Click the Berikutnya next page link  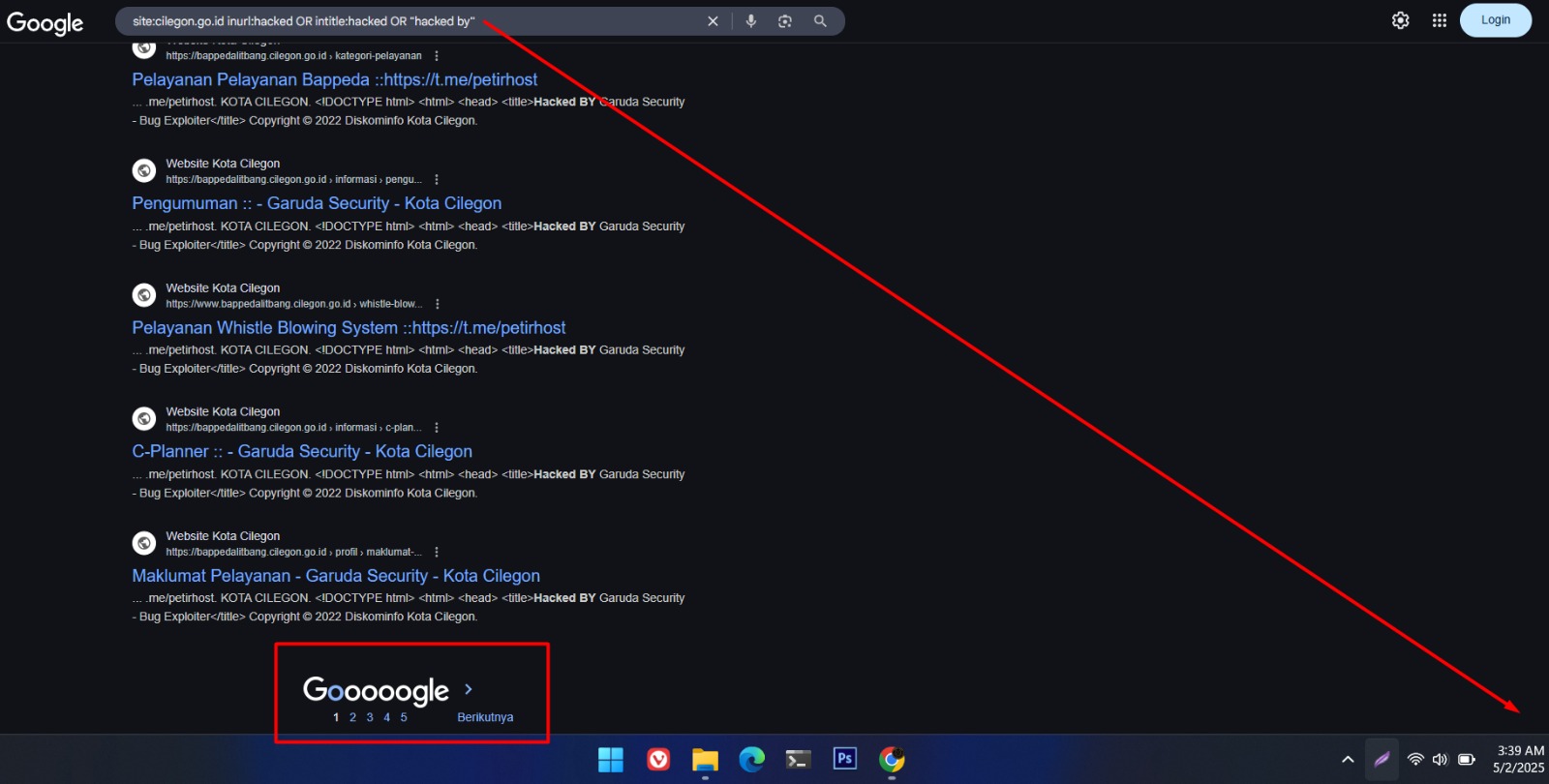click(x=485, y=717)
